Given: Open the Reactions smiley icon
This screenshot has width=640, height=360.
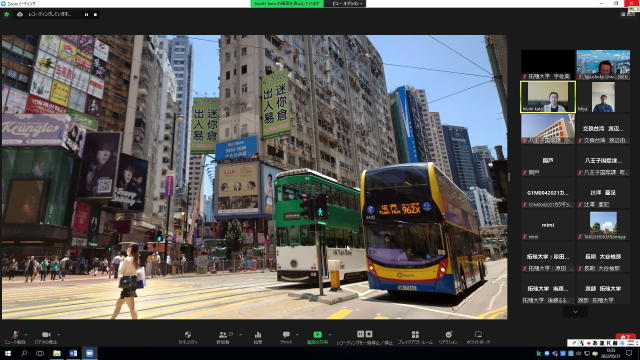Looking at the screenshot, I should [449, 336].
